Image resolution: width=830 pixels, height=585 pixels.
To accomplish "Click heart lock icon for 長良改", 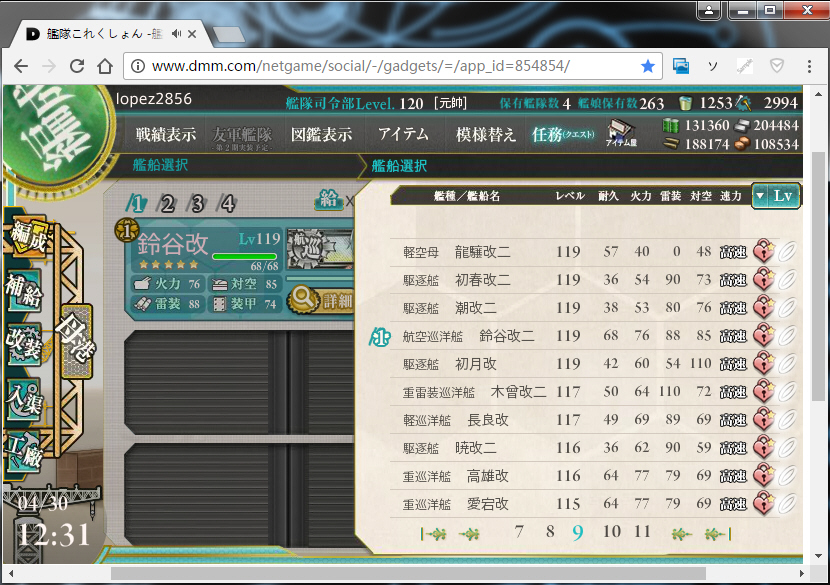I will pyautogui.click(x=763, y=420).
